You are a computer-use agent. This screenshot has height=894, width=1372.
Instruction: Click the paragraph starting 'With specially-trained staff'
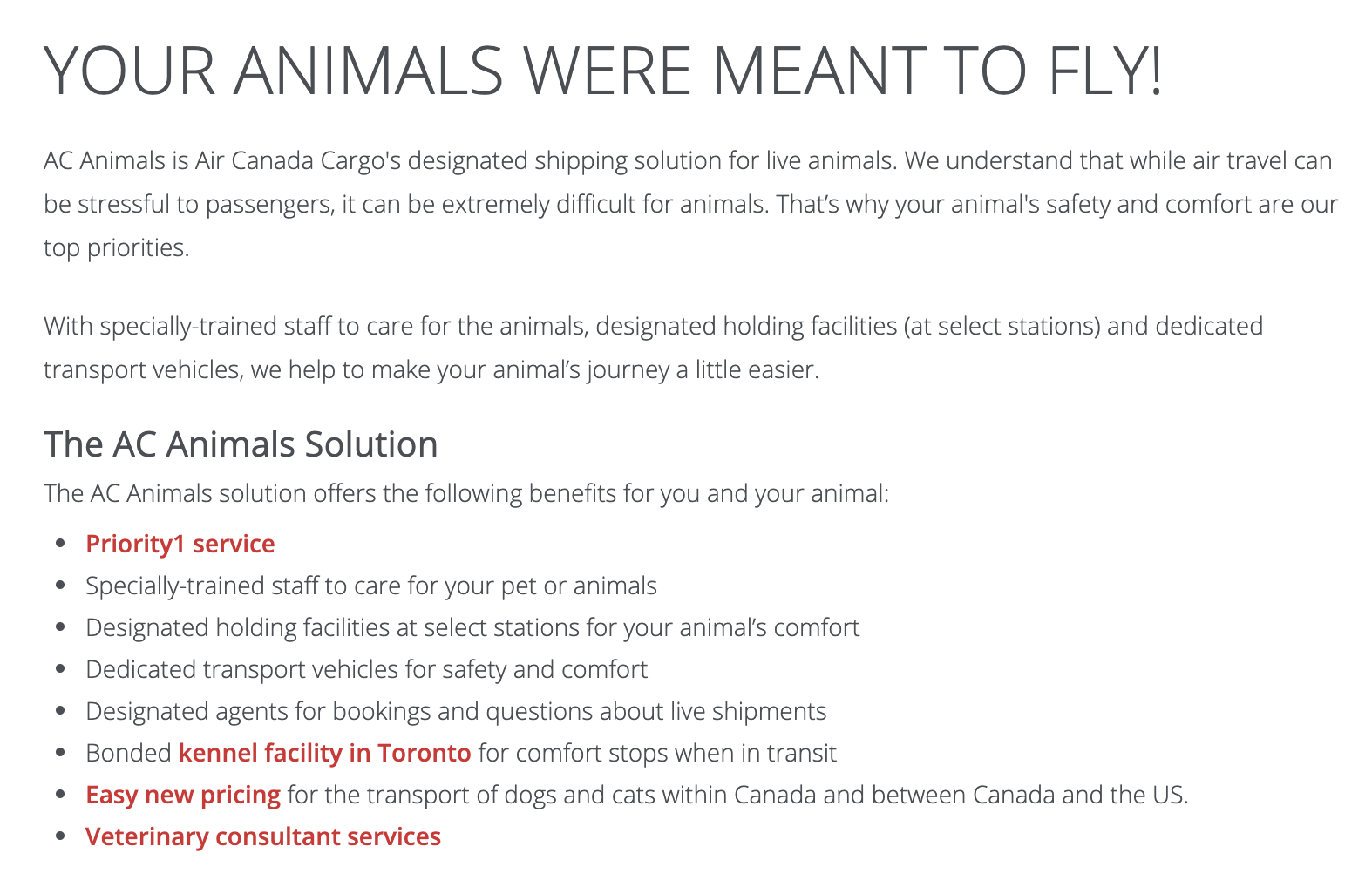point(652,327)
